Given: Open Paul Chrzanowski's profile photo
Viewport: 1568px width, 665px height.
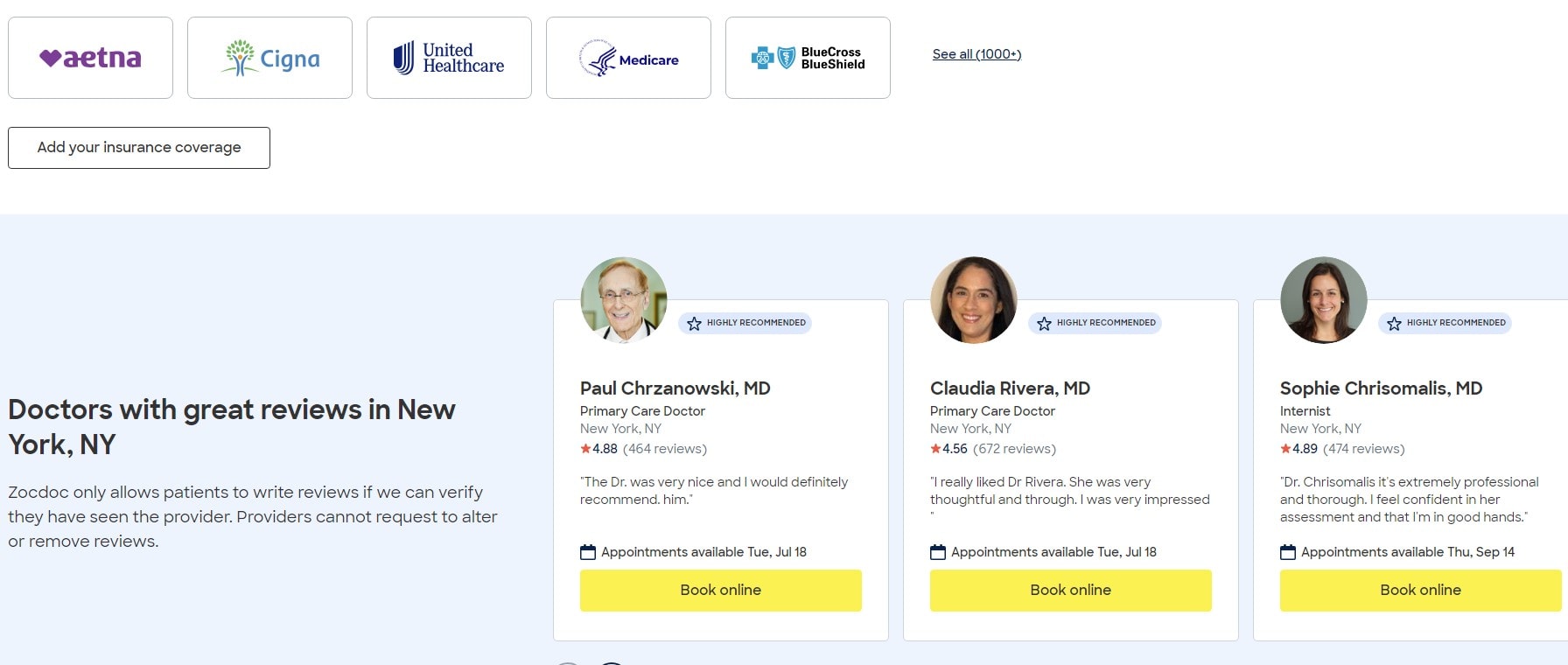Looking at the screenshot, I should point(624,299).
